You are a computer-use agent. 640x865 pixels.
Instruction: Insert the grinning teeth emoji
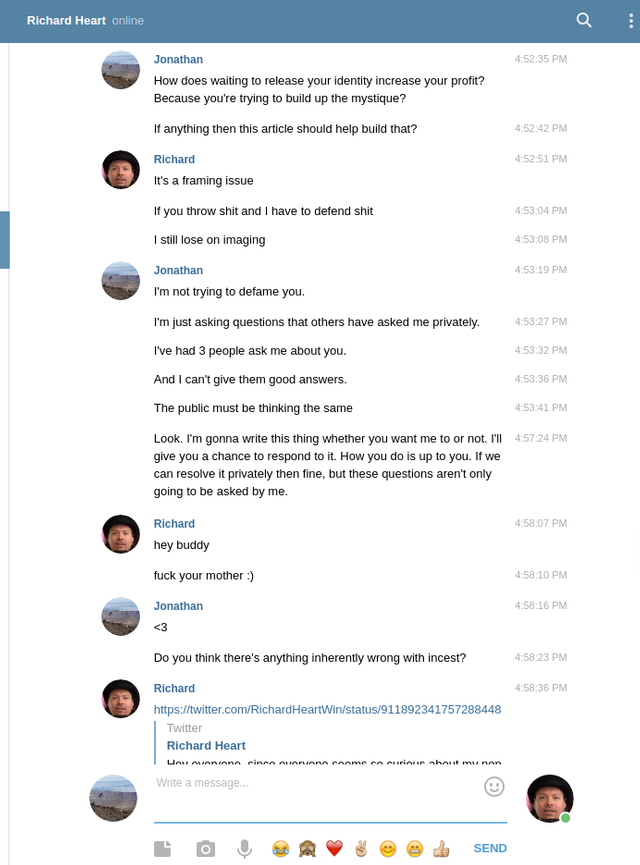point(415,848)
